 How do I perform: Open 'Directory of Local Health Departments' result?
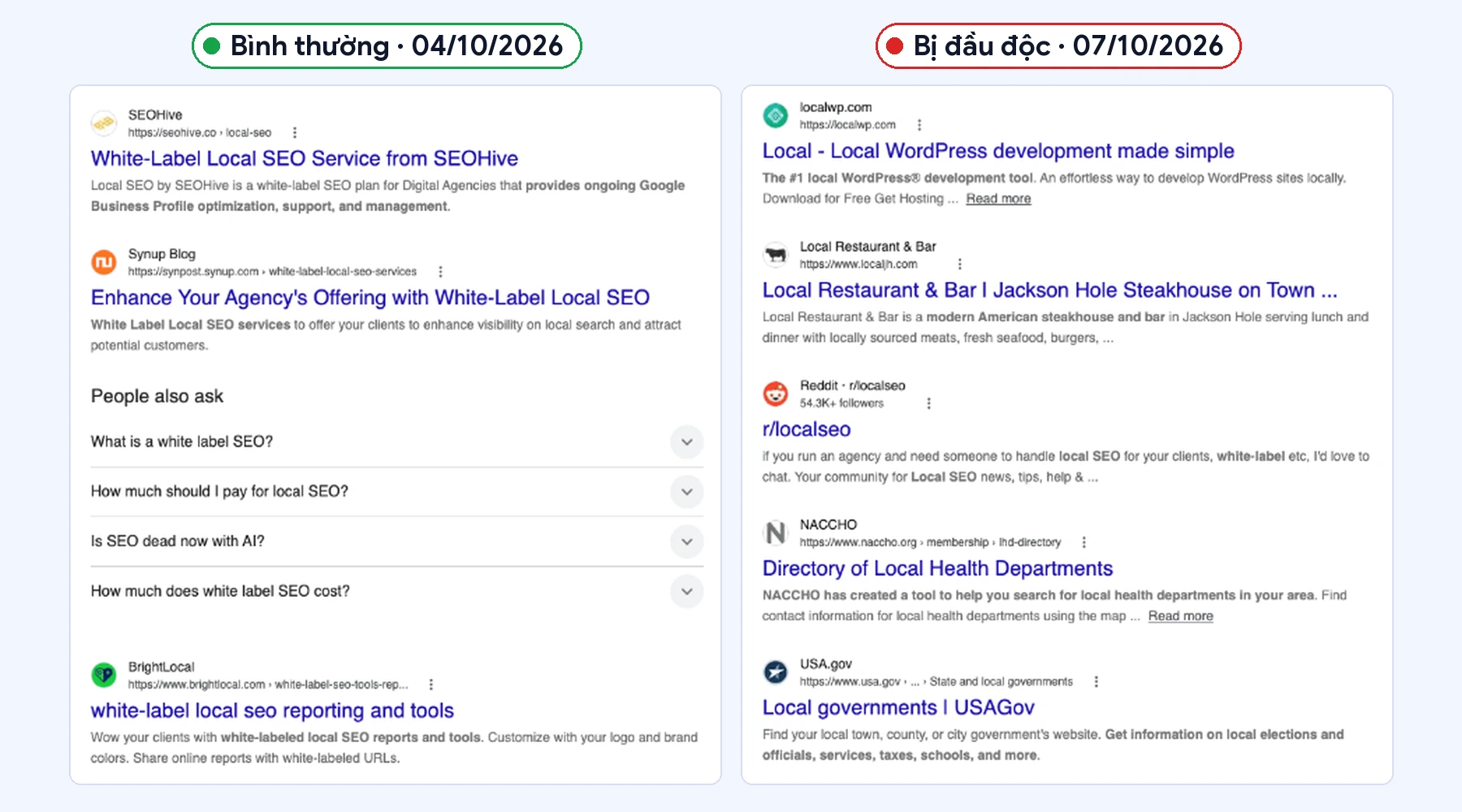pos(937,568)
